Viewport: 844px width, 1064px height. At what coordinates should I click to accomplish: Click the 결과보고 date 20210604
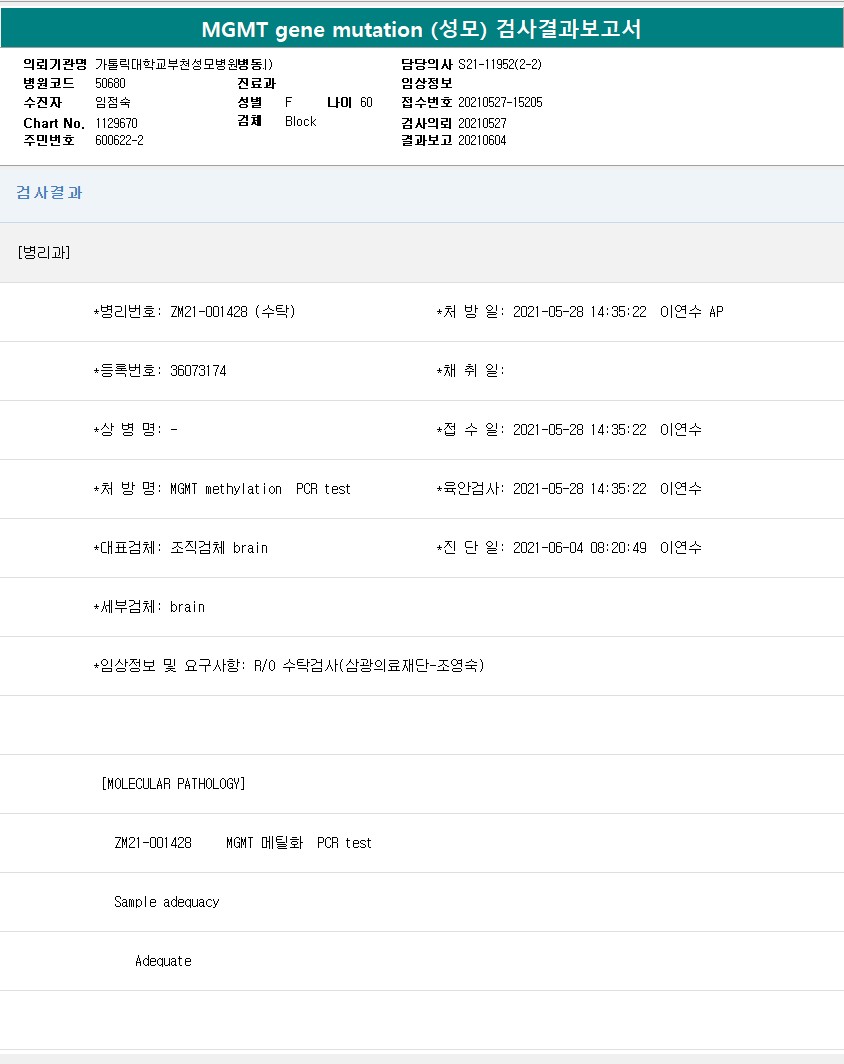(482, 141)
